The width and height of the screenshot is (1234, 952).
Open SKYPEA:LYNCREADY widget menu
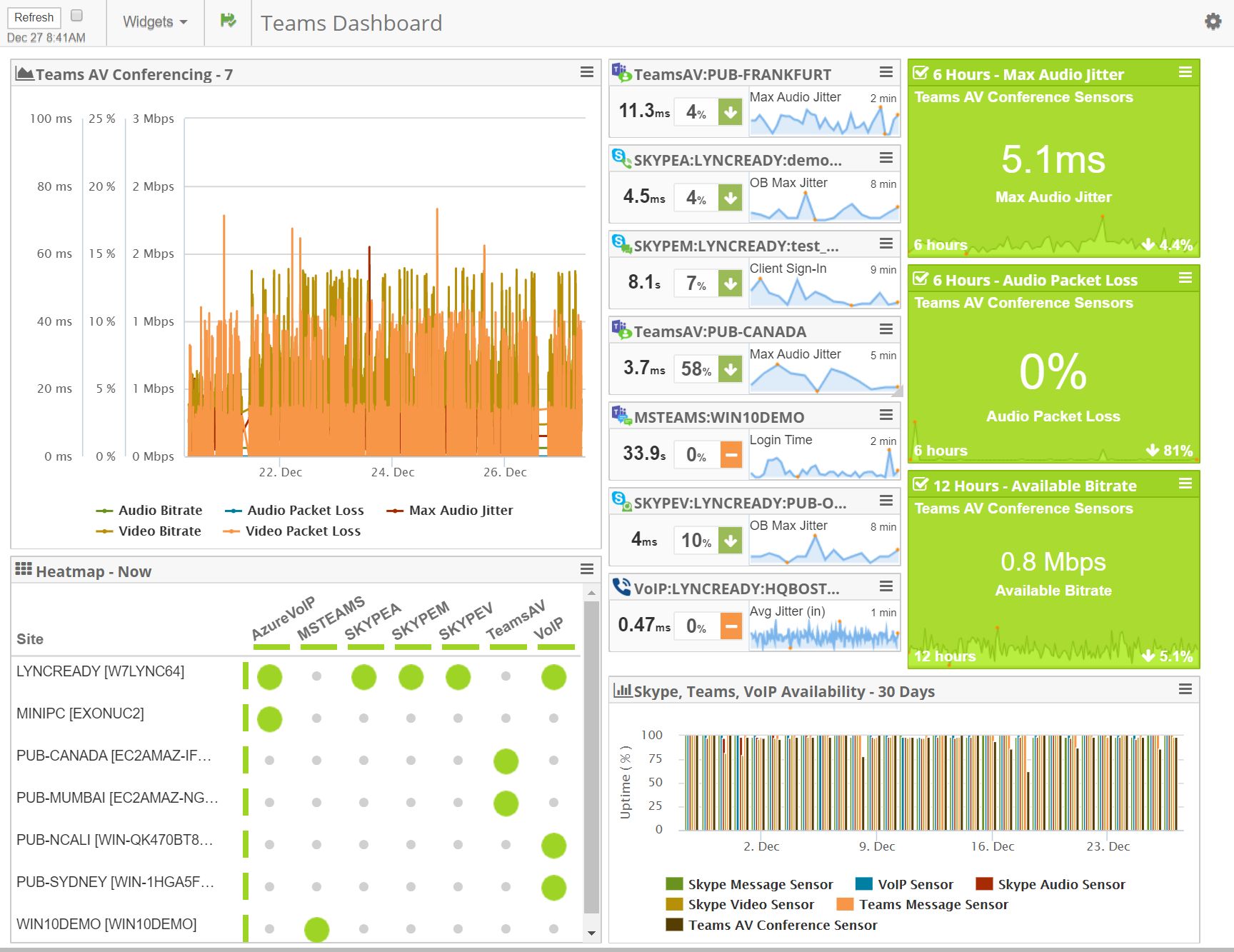tap(886, 158)
